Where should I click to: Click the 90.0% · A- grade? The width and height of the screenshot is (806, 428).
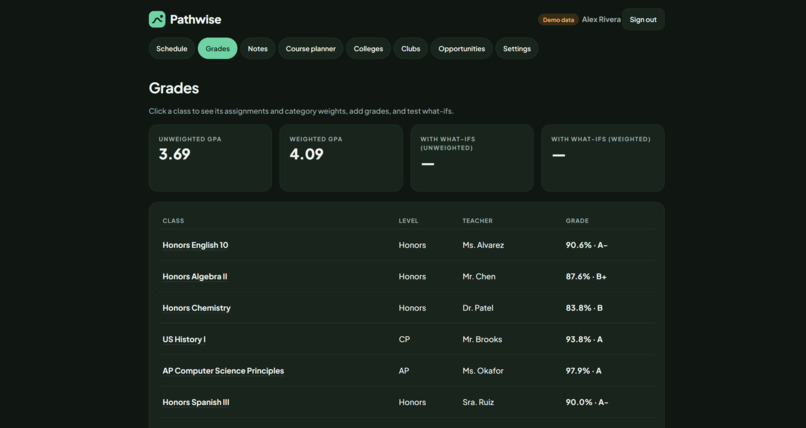tap(587, 402)
